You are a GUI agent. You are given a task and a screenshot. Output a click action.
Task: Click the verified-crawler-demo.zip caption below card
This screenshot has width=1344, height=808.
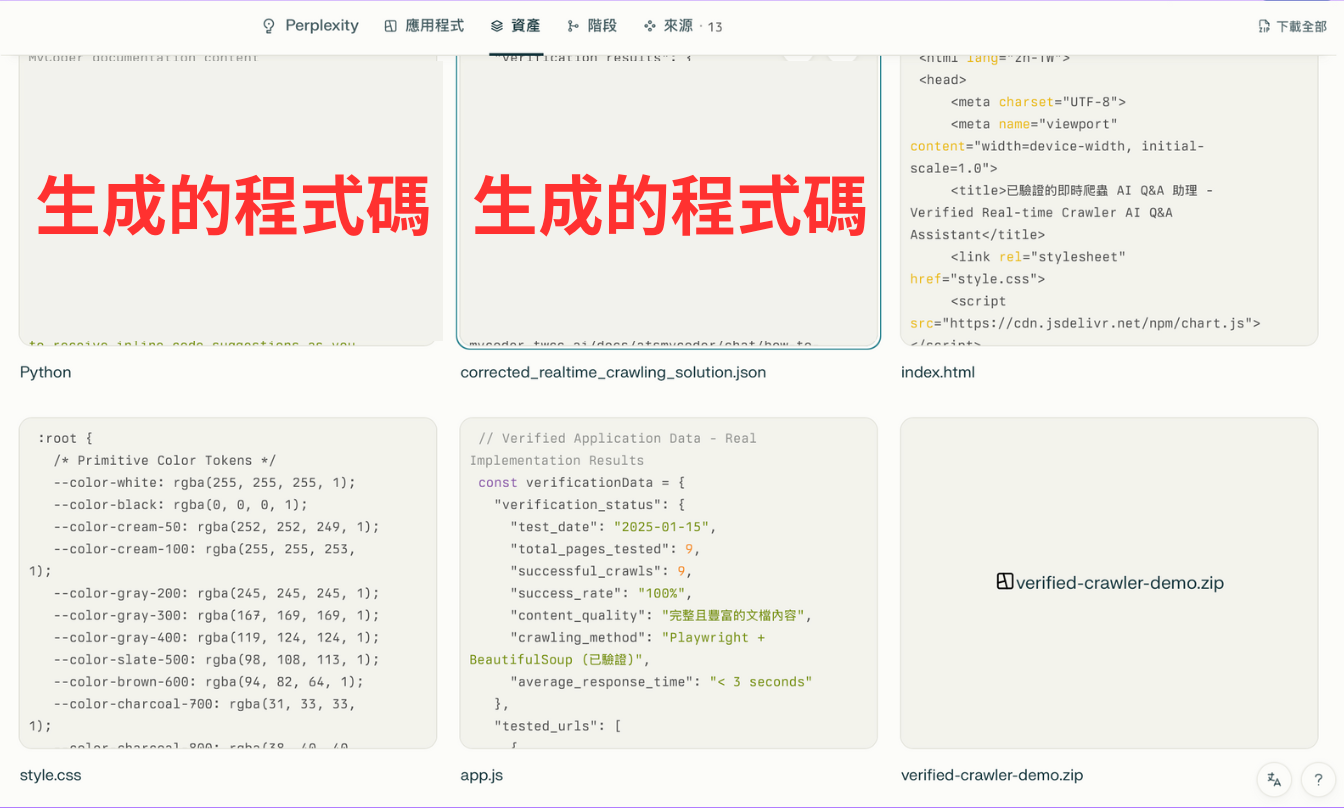[x=992, y=775]
